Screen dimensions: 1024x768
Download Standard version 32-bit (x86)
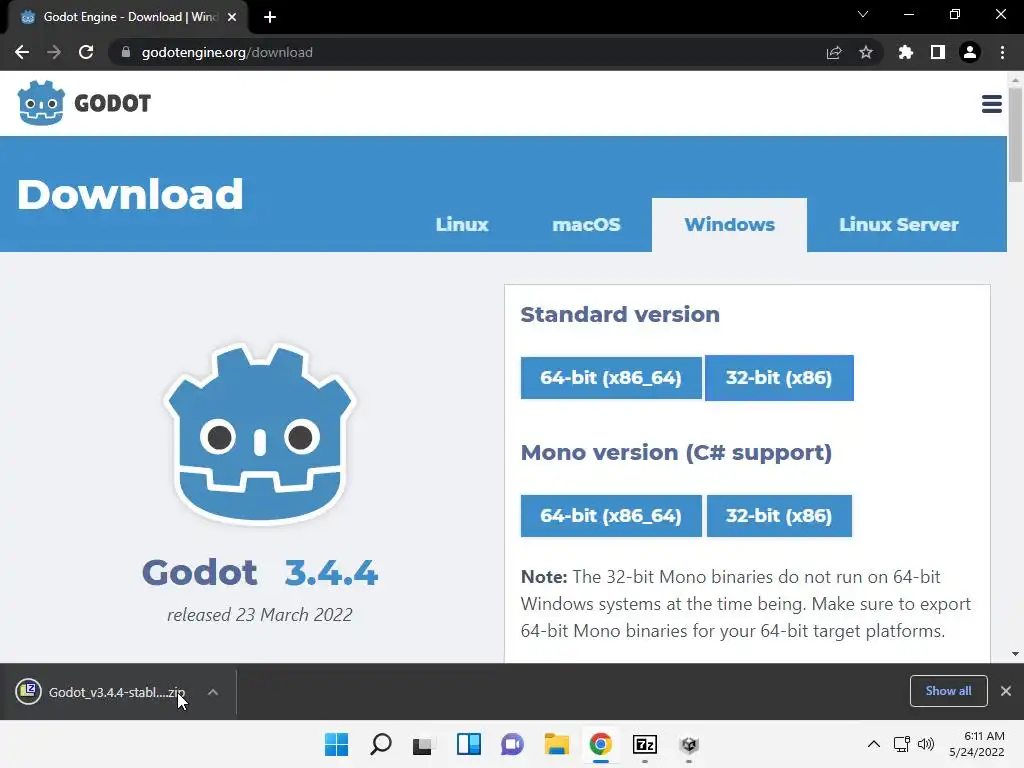coord(779,377)
